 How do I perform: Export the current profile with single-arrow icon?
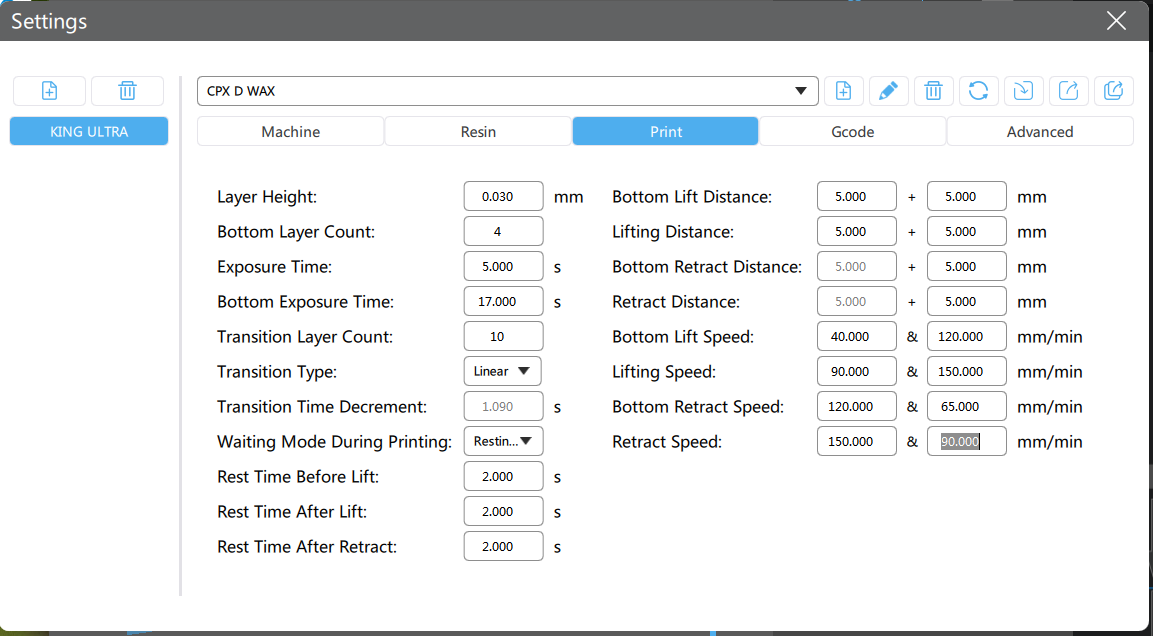(x=1068, y=91)
